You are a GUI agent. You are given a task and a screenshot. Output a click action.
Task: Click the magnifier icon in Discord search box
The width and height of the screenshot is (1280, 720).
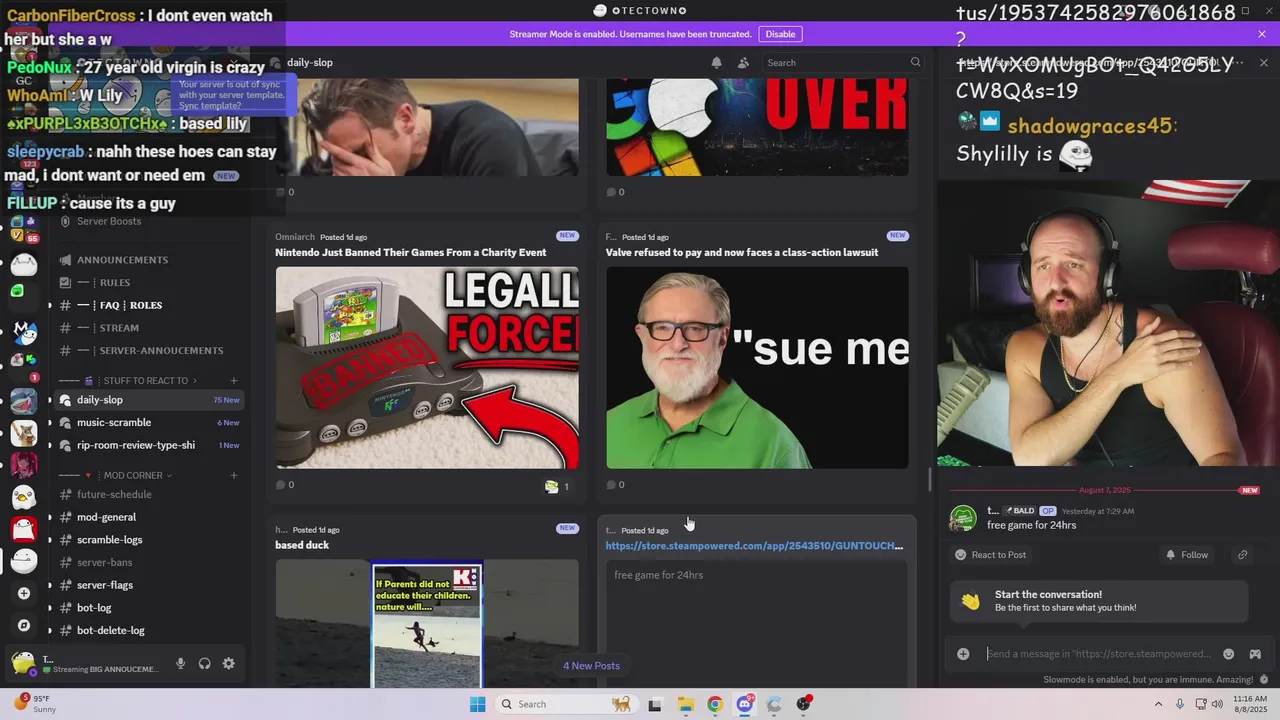[915, 62]
